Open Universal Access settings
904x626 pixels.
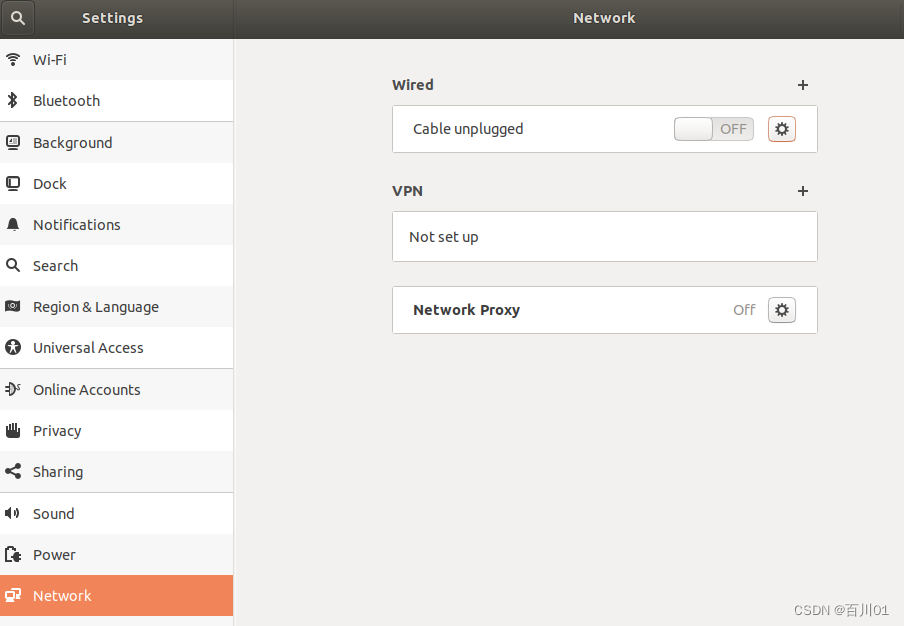[x=116, y=347]
